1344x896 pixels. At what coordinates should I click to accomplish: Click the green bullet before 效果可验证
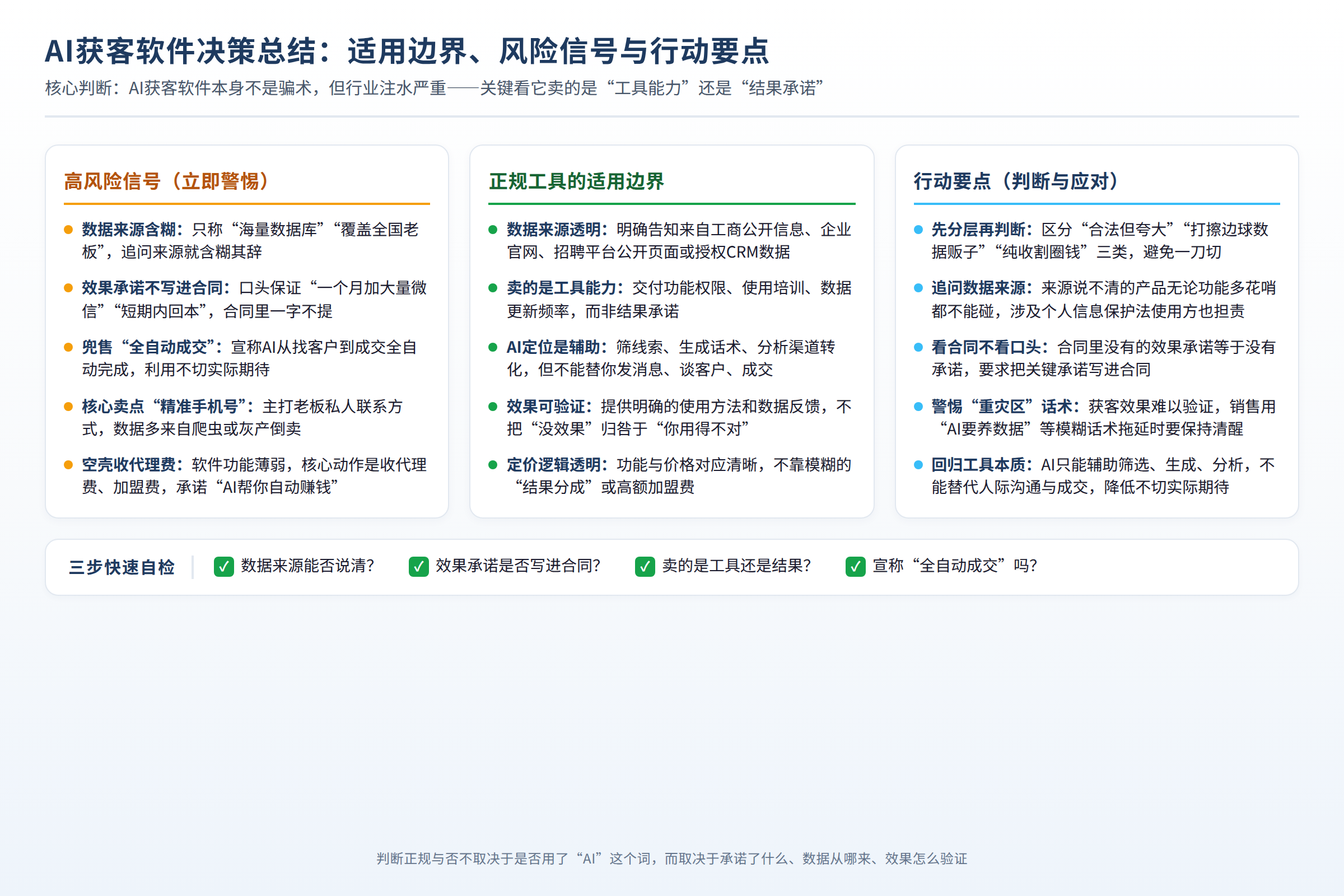pyautogui.click(x=493, y=407)
